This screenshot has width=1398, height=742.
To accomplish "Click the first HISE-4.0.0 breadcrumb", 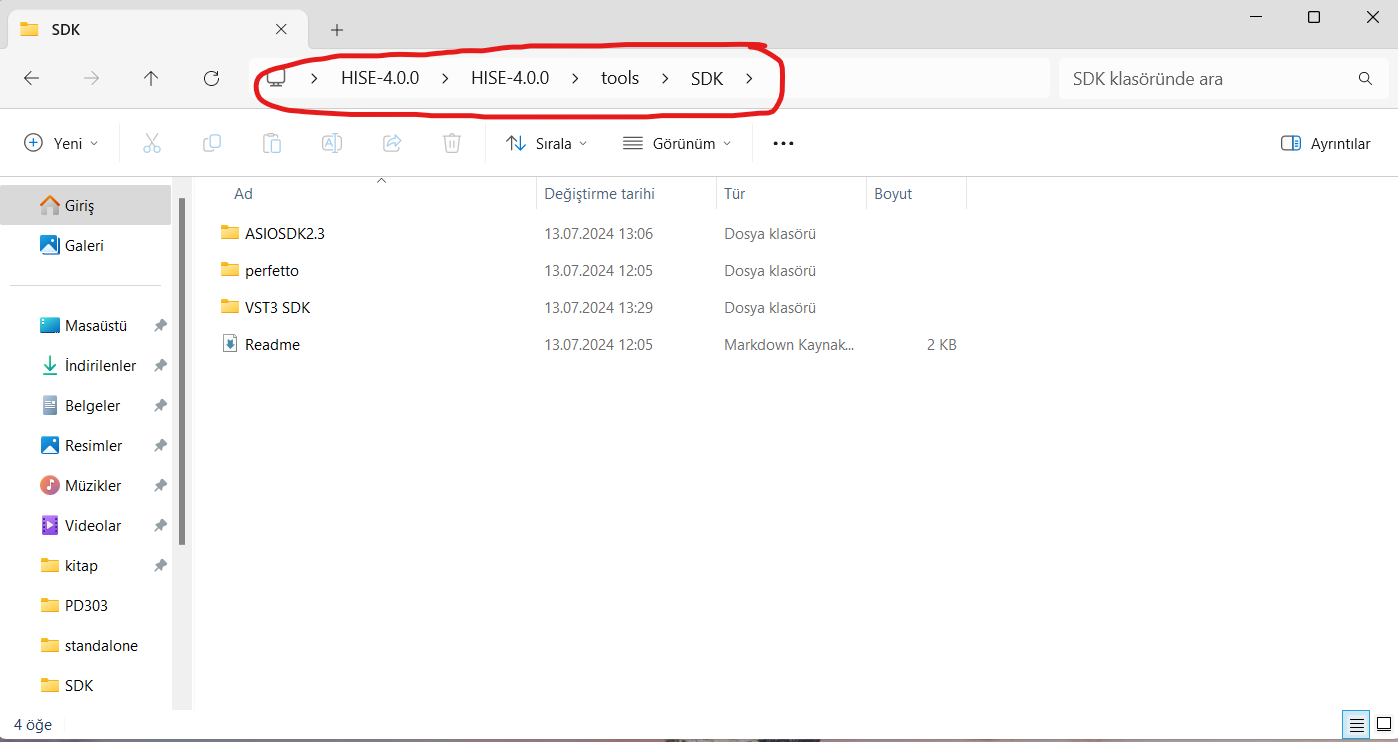I will tap(380, 78).
